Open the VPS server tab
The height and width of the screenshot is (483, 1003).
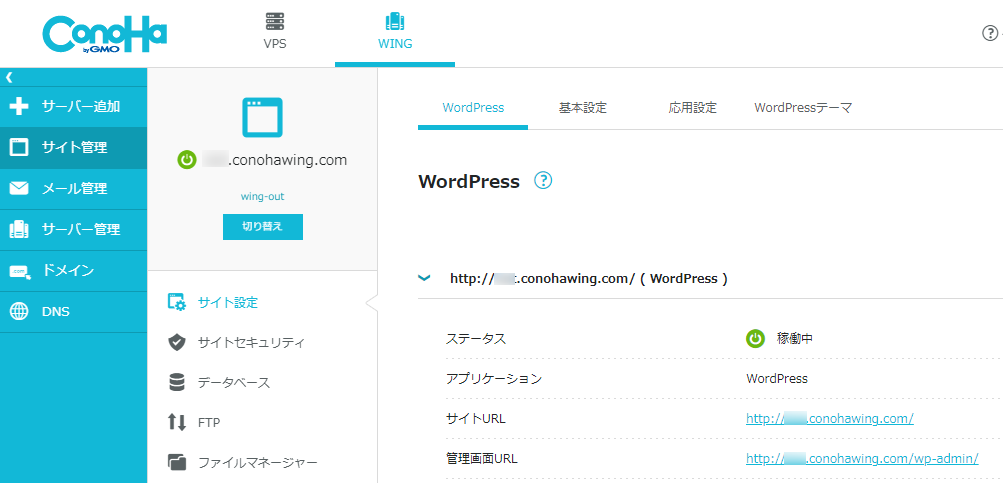(x=274, y=32)
